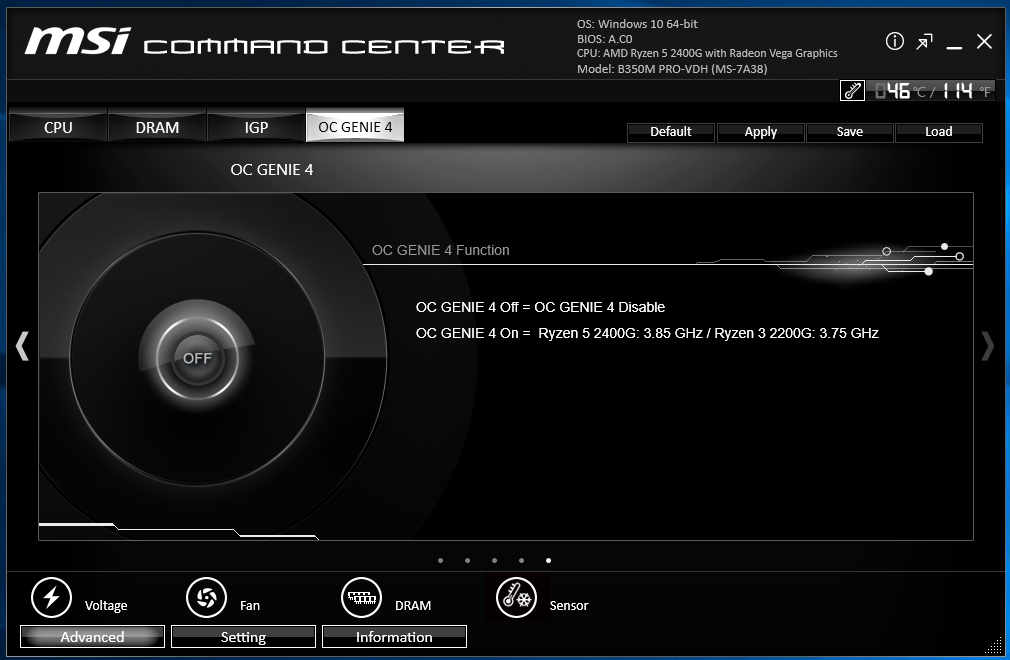Open the Setting section
1010x660 pixels.
243,637
